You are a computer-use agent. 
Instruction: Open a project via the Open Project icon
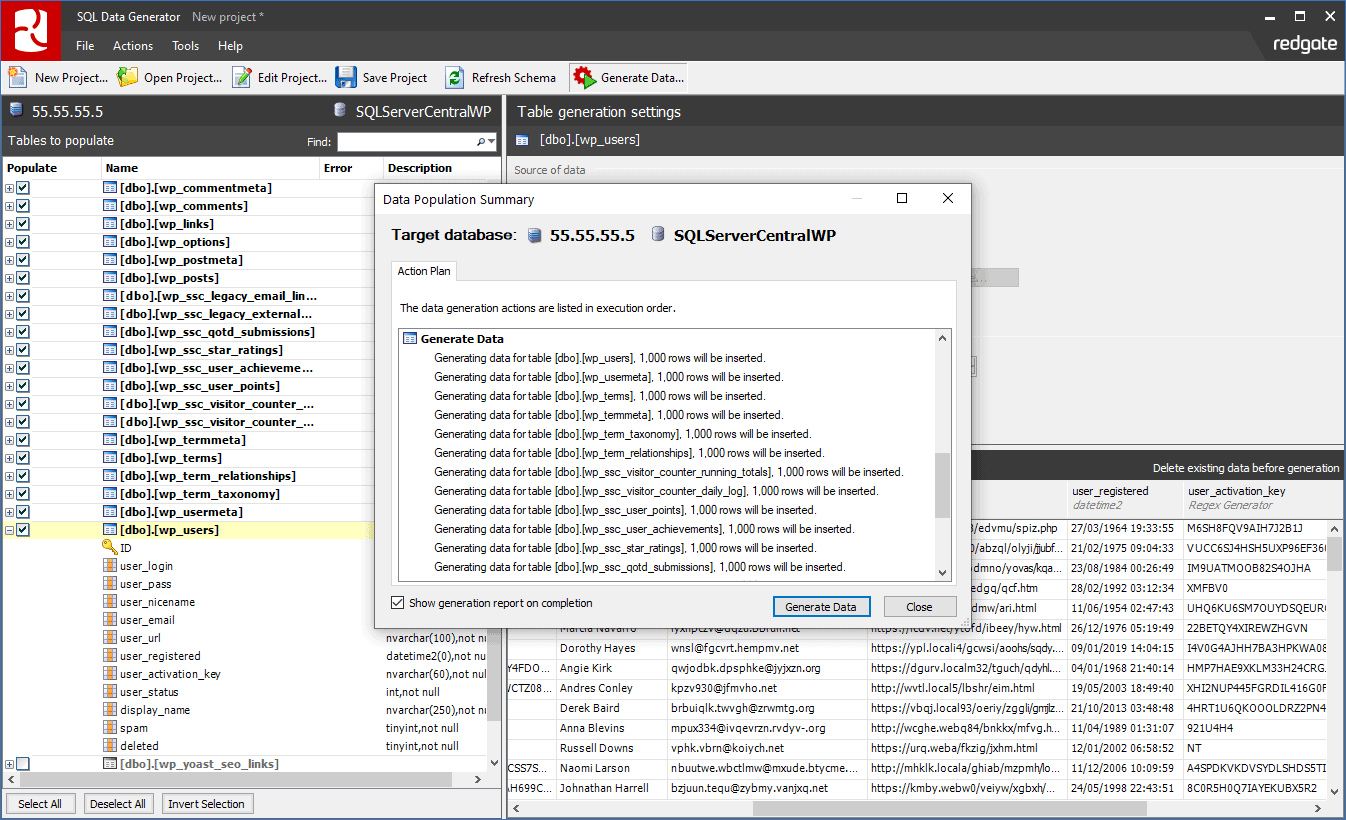click(x=126, y=77)
